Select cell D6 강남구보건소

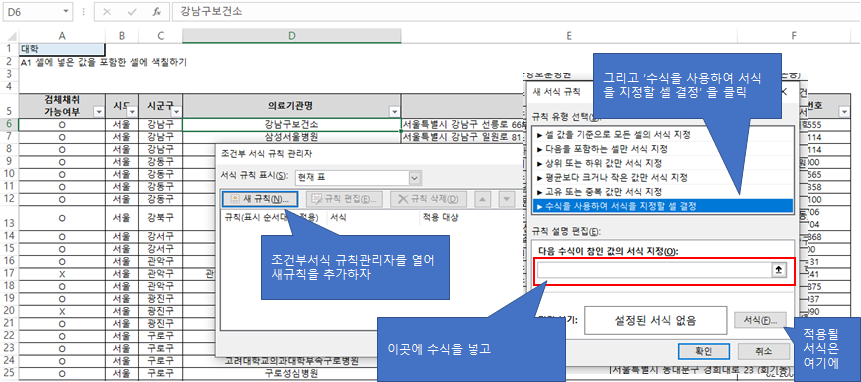[292, 125]
